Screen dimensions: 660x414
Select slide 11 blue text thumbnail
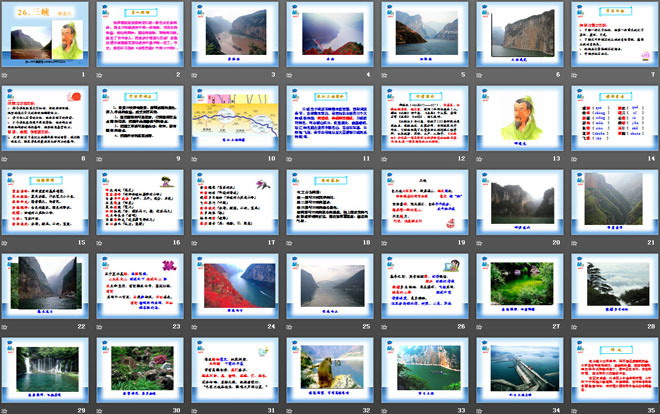(330, 118)
